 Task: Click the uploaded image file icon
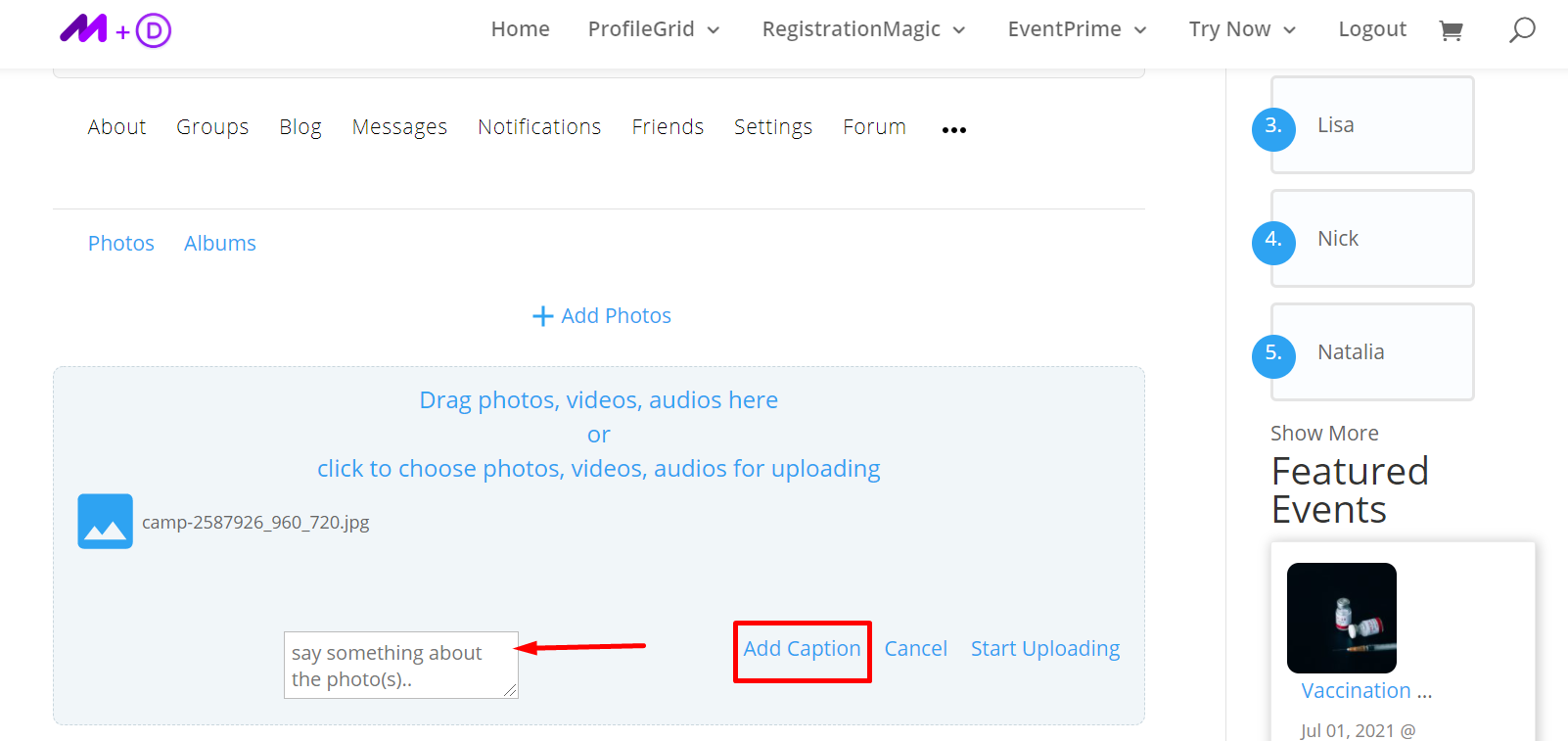pyautogui.click(x=106, y=522)
